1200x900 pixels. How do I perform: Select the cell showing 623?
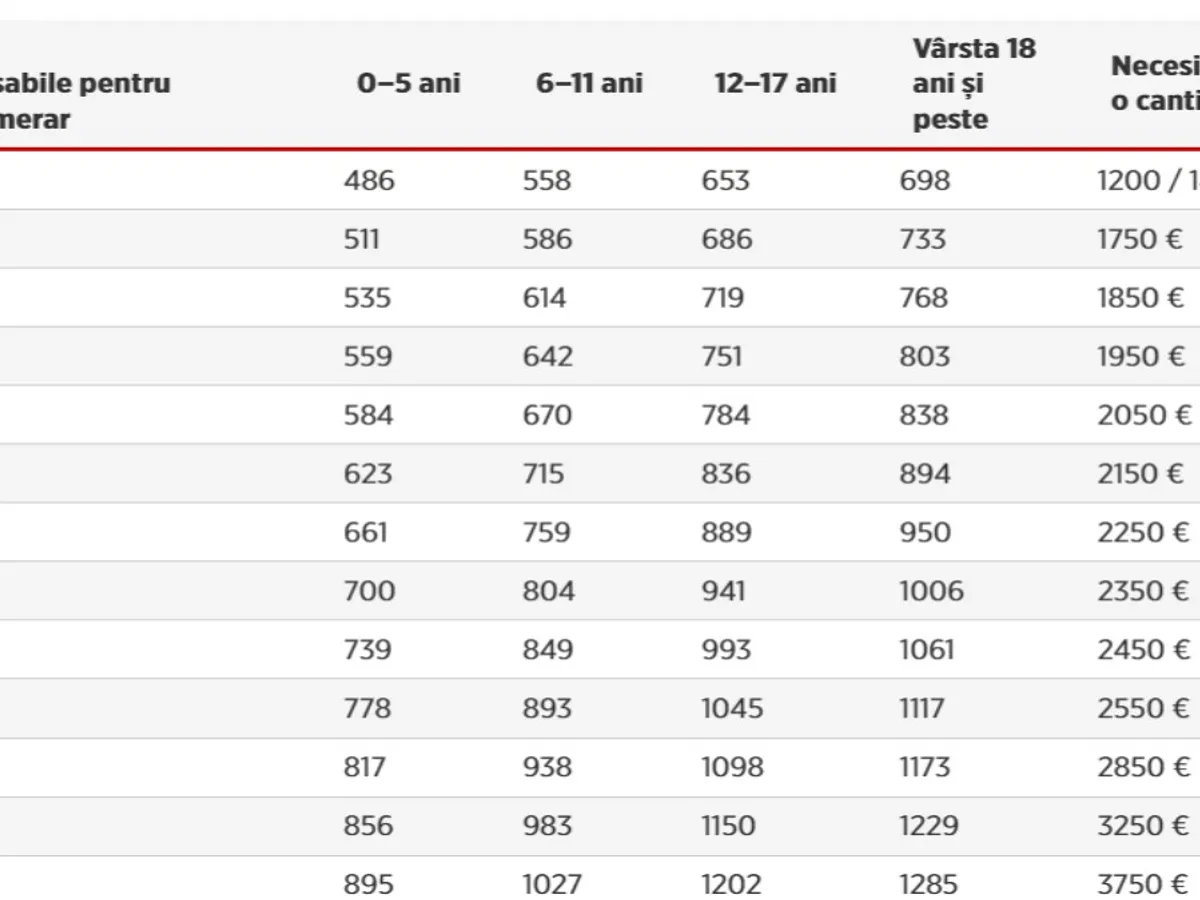[x=367, y=473]
